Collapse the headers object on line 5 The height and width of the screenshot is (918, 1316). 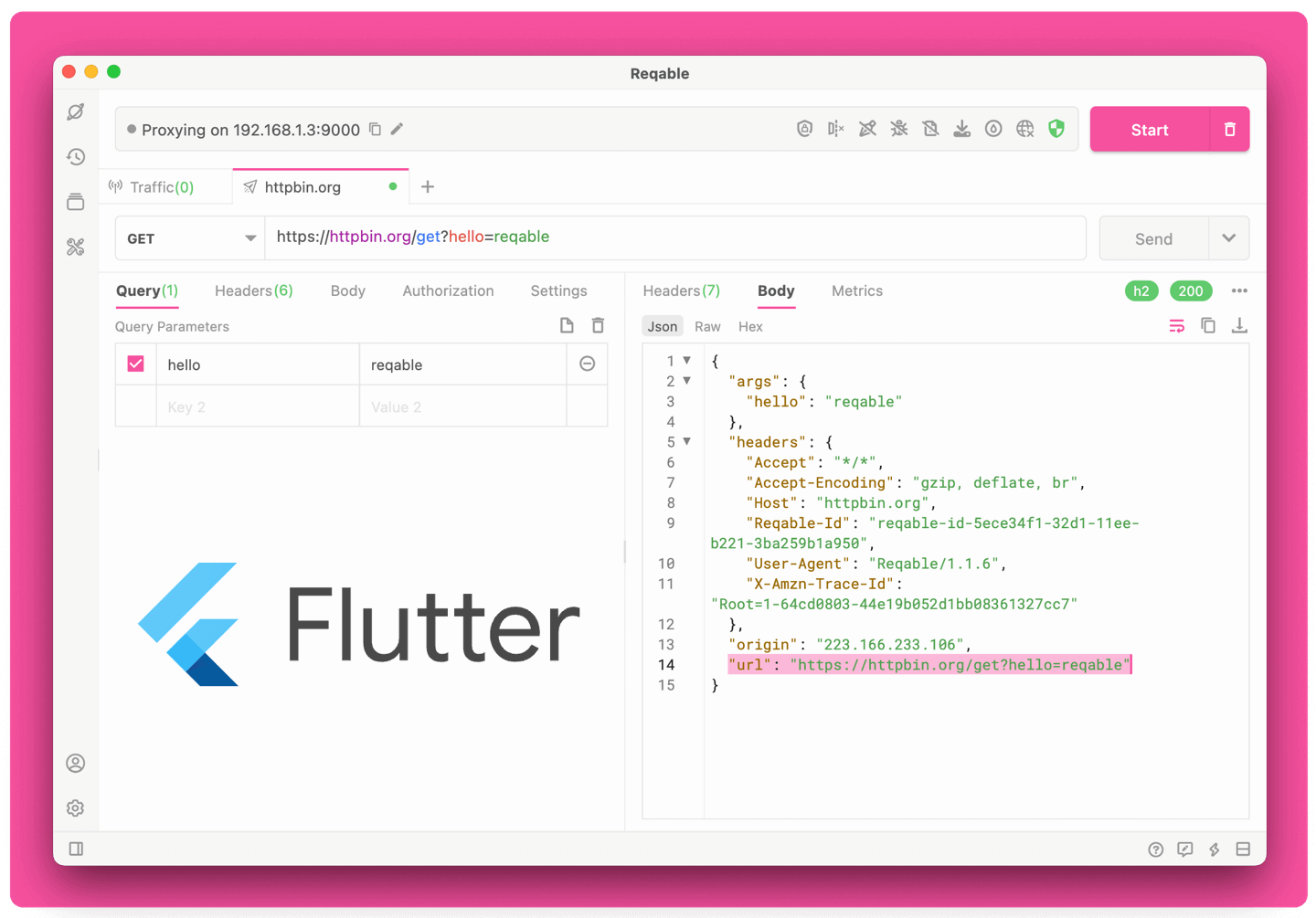(687, 442)
